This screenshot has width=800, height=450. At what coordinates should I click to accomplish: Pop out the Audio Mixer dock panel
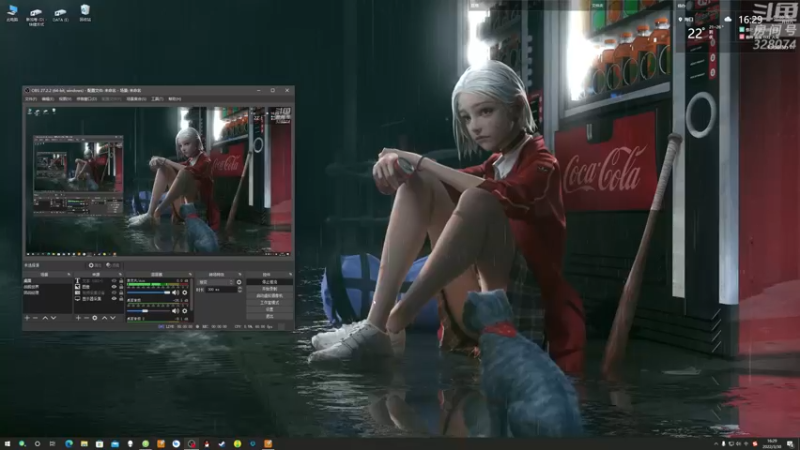coord(190,274)
